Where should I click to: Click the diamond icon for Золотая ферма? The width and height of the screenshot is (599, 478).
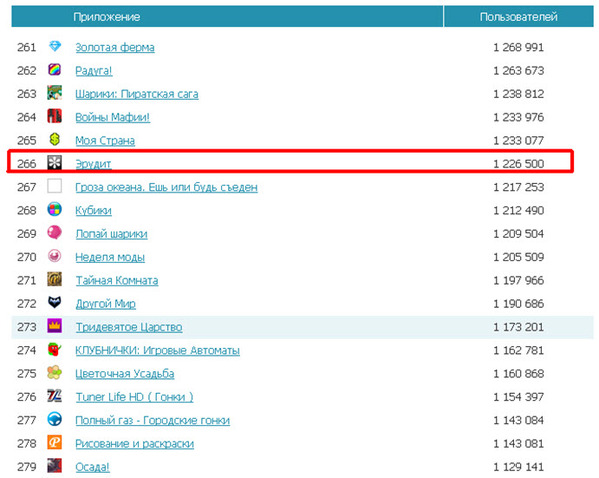click(55, 47)
